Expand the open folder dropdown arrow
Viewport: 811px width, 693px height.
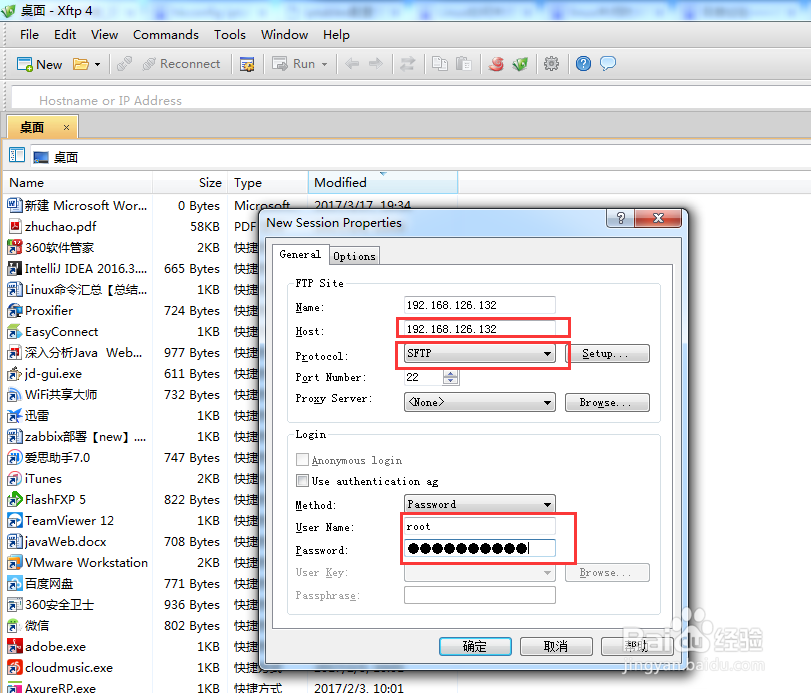pos(97,65)
